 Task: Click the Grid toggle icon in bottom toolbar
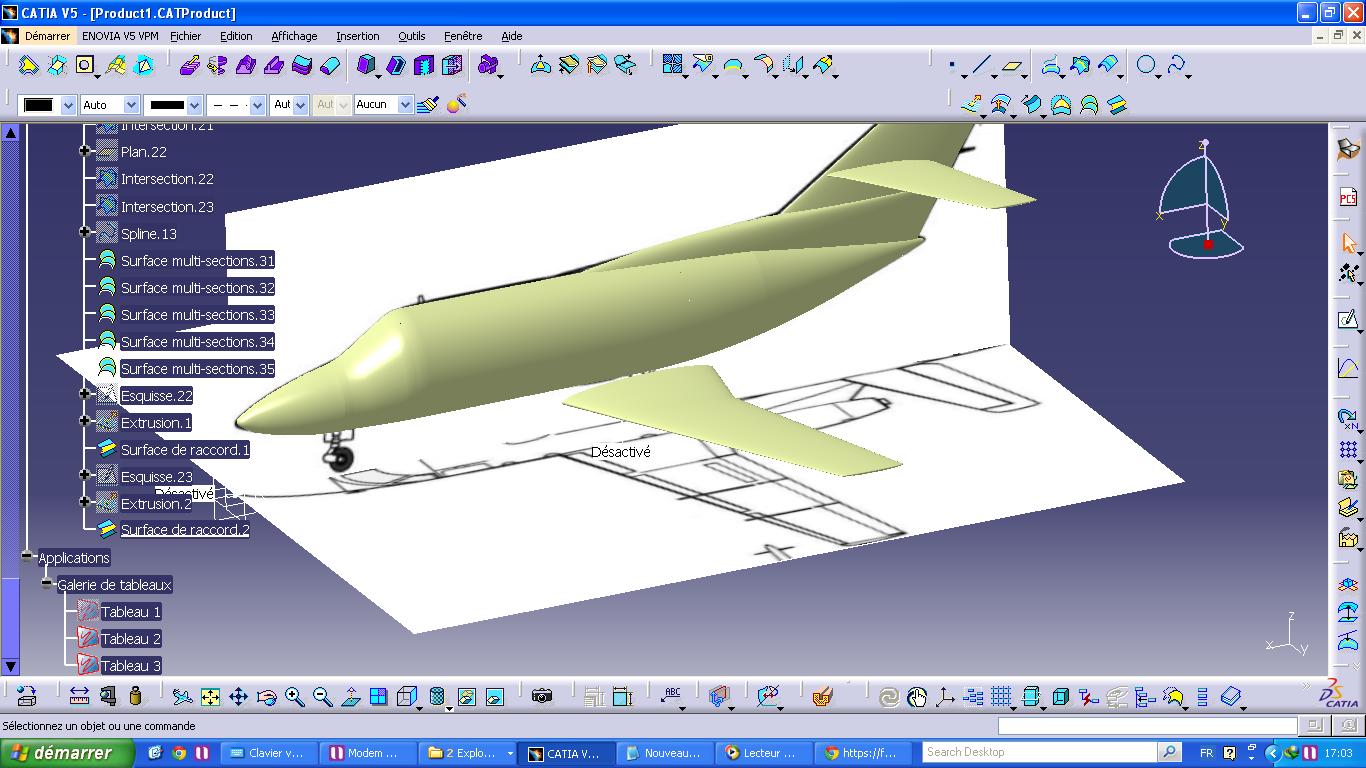coord(1001,697)
